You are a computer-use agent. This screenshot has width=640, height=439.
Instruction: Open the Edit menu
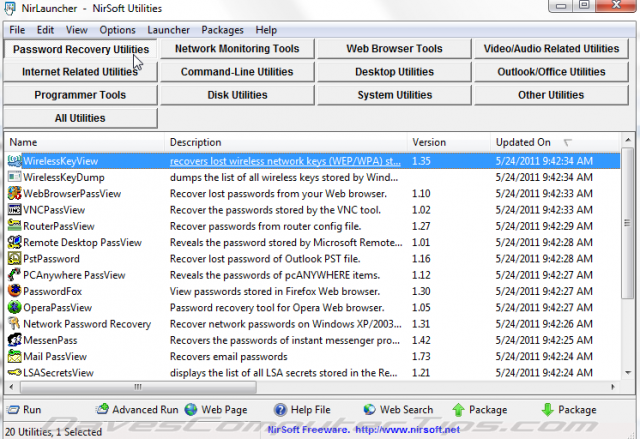tap(45, 30)
